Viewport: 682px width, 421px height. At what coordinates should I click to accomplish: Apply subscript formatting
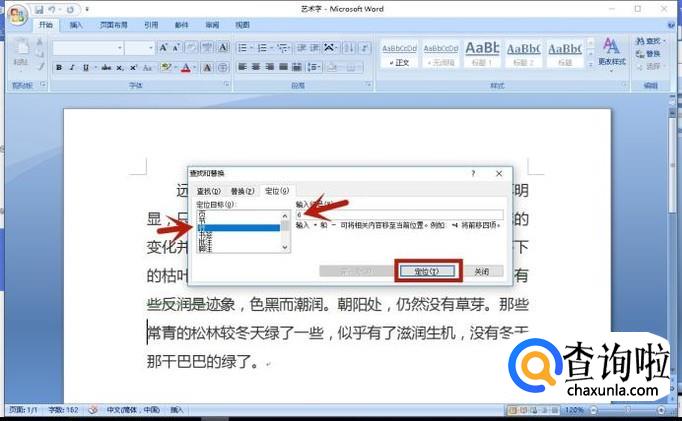coord(120,67)
